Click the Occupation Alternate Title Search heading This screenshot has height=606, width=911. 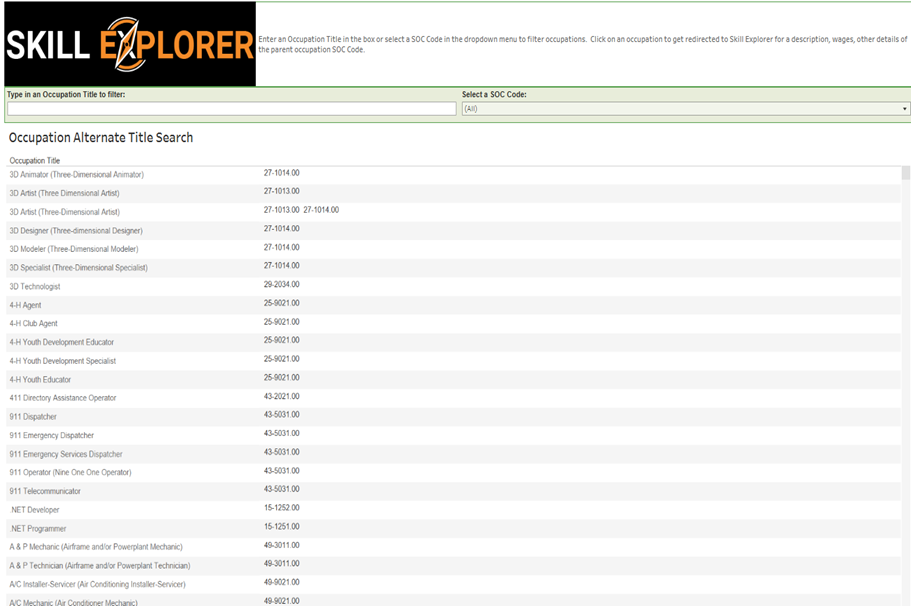tap(101, 138)
